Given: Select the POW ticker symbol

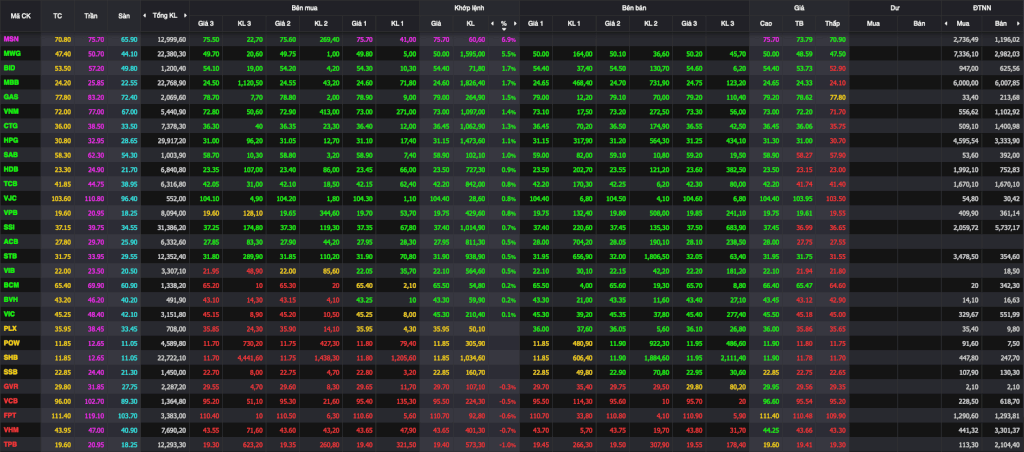Looking at the screenshot, I should [x=11, y=344].
